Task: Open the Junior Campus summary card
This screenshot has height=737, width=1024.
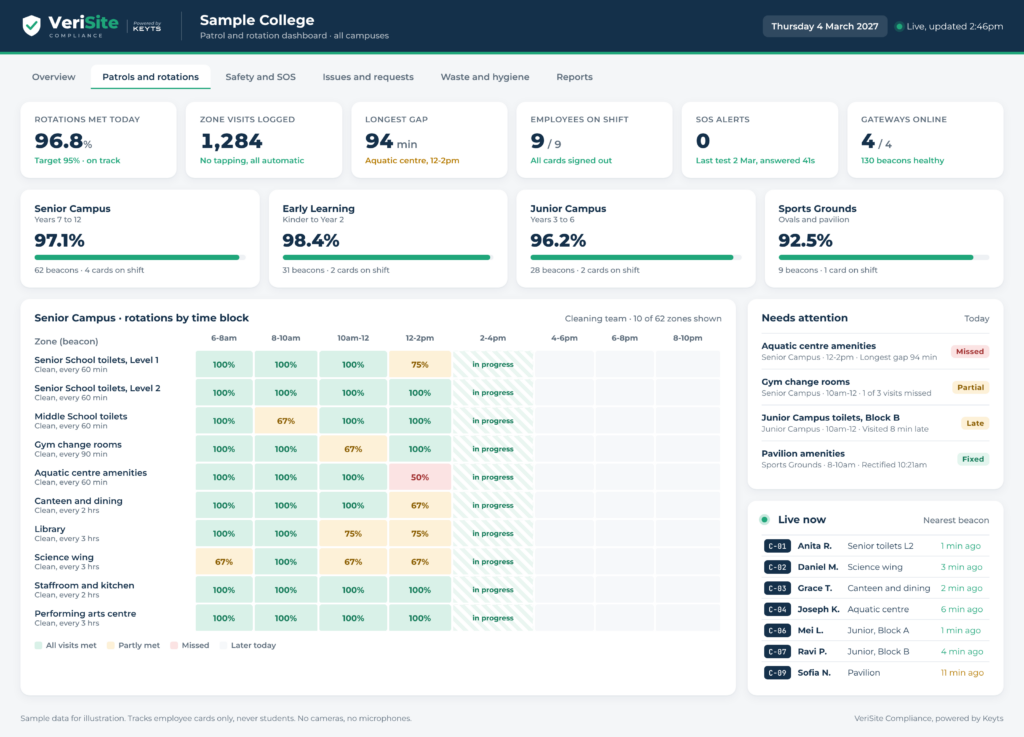Action: (x=635, y=239)
